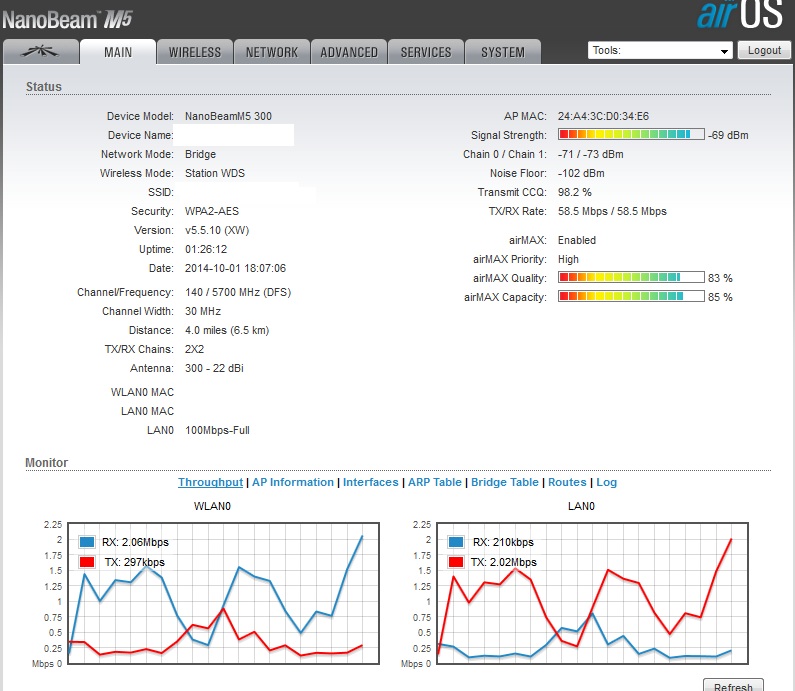Click the Signal Strength bar
The width and height of the screenshot is (795, 691).
(x=631, y=134)
